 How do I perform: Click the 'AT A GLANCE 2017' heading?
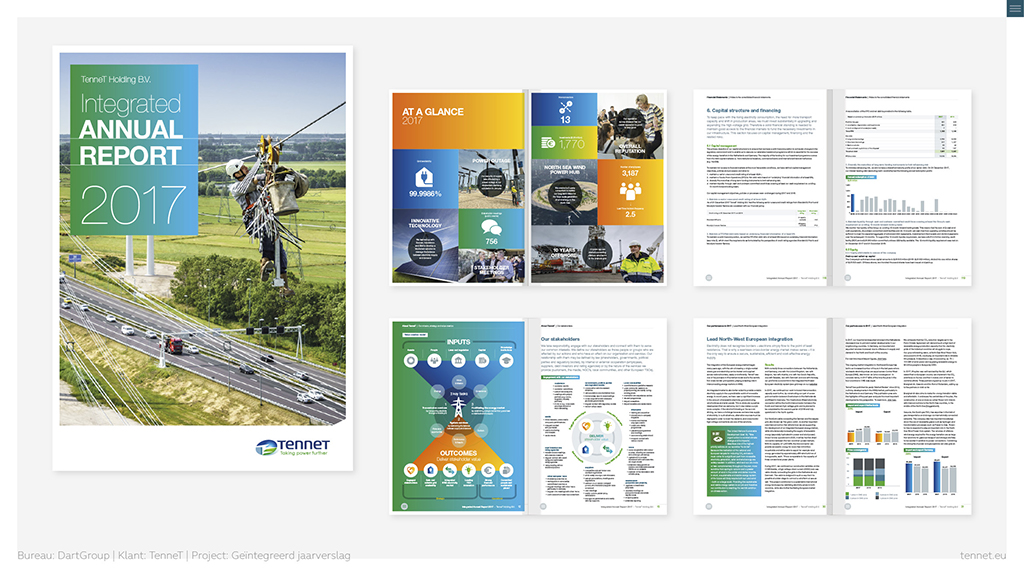(x=432, y=116)
